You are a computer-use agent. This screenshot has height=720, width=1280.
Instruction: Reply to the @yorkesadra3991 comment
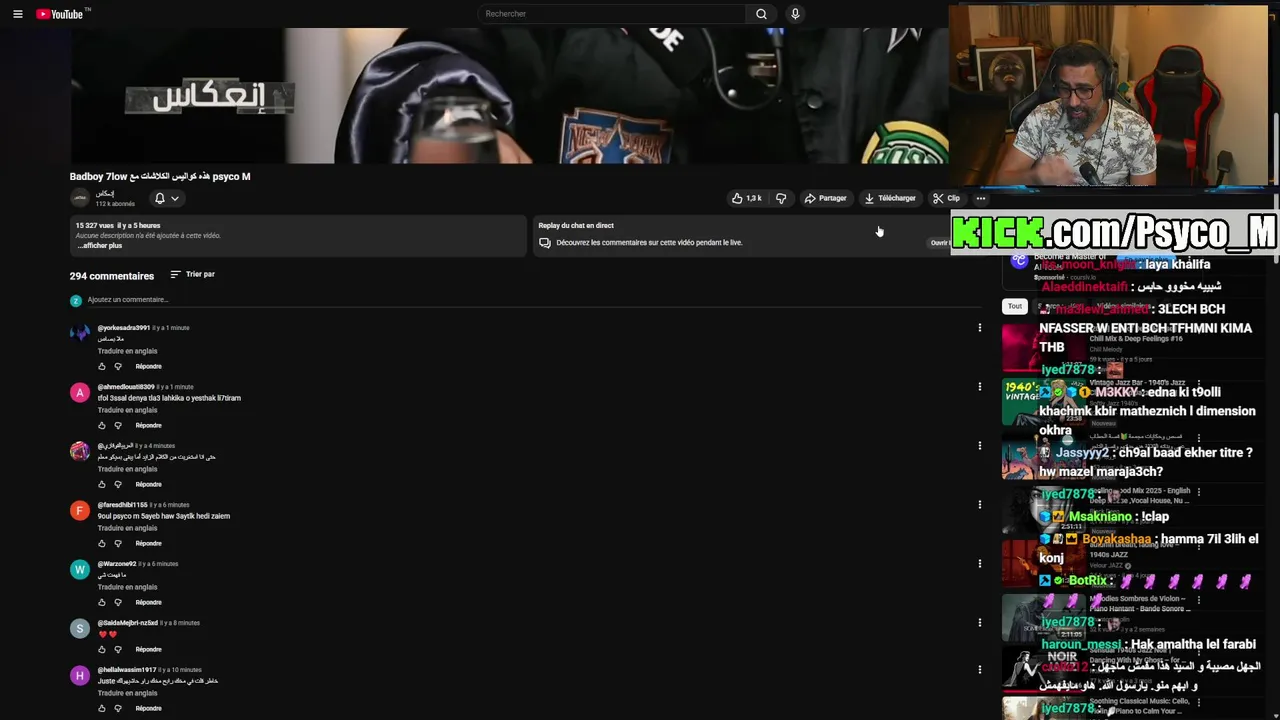point(148,366)
